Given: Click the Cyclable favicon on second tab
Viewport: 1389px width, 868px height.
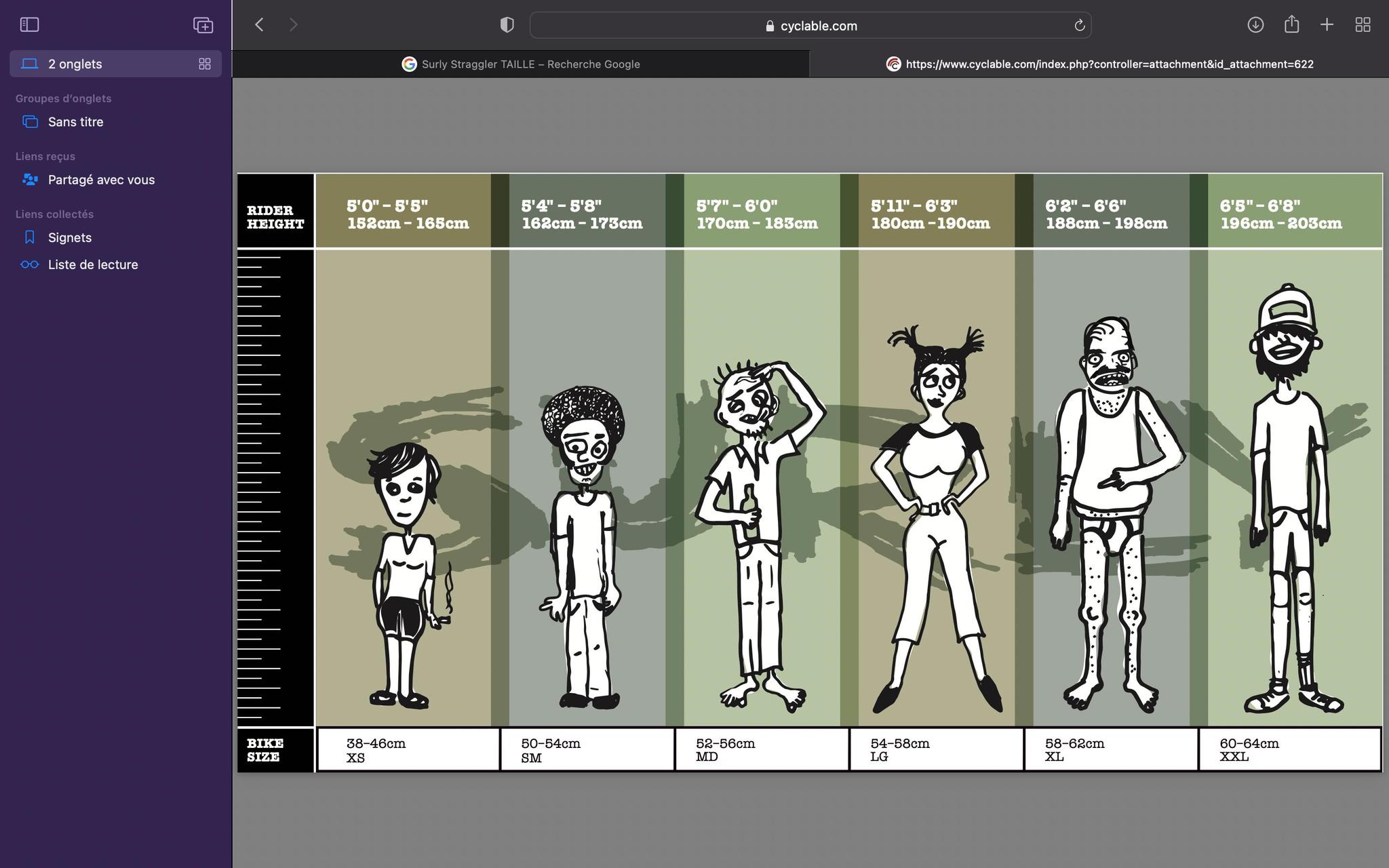Looking at the screenshot, I should [893, 64].
